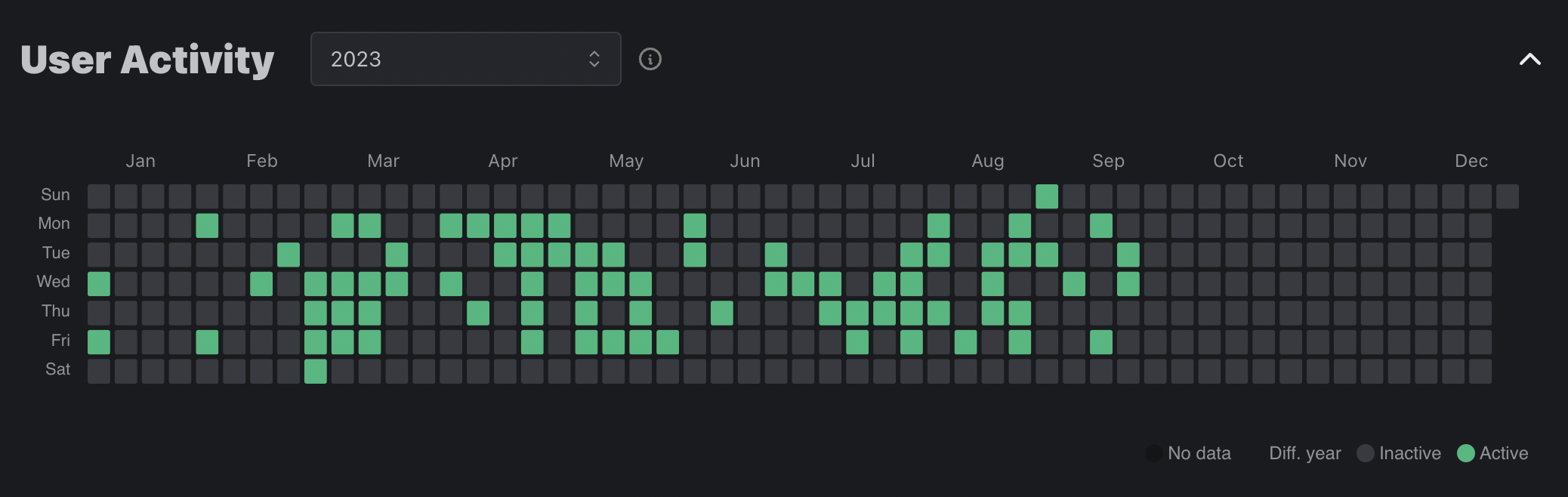
Task: Select the Sep month header
Action: pyautogui.click(x=1108, y=161)
